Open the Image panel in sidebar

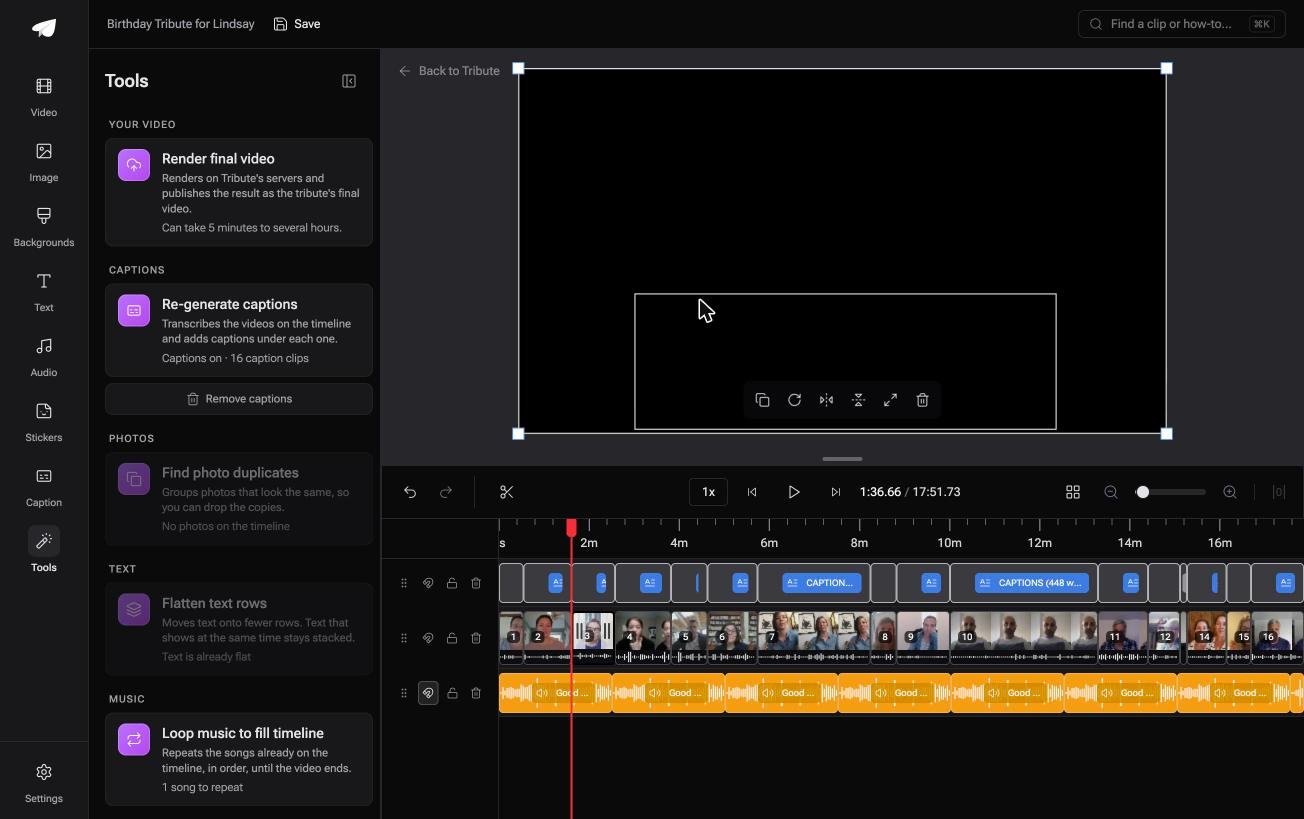point(44,162)
